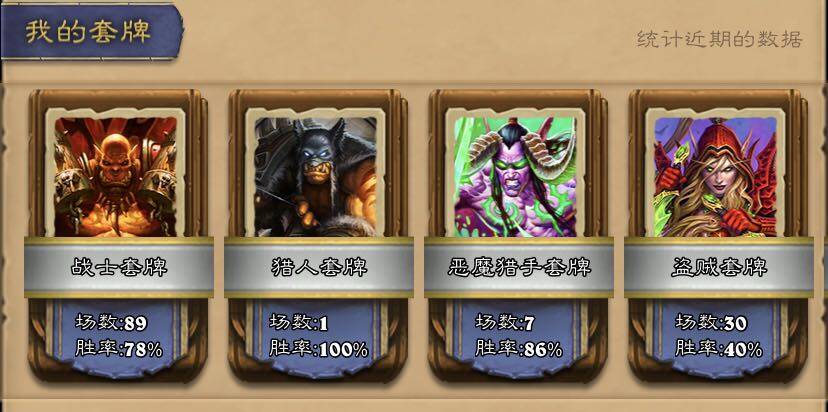The height and width of the screenshot is (412, 828).
Task: View rogue deck 场数:30 stat
Action: pyautogui.click(x=711, y=323)
